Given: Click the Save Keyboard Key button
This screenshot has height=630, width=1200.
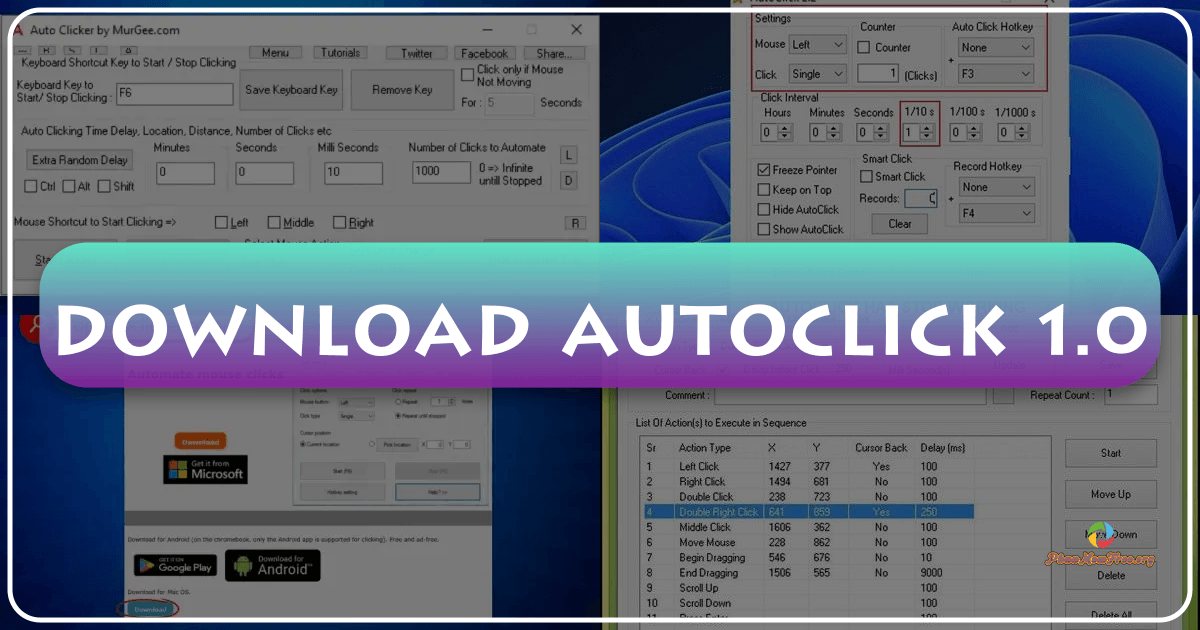Looking at the screenshot, I should point(291,89).
